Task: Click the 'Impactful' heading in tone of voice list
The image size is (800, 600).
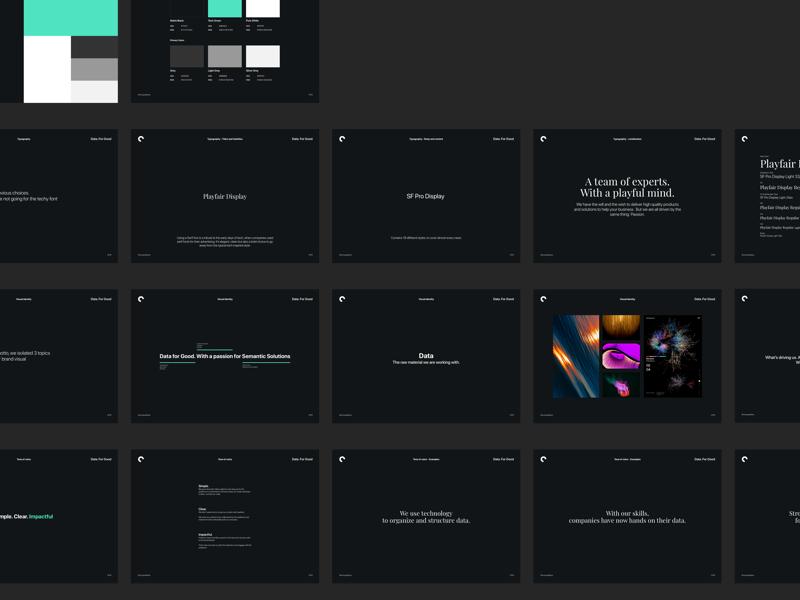Action: tap(205, 535)
